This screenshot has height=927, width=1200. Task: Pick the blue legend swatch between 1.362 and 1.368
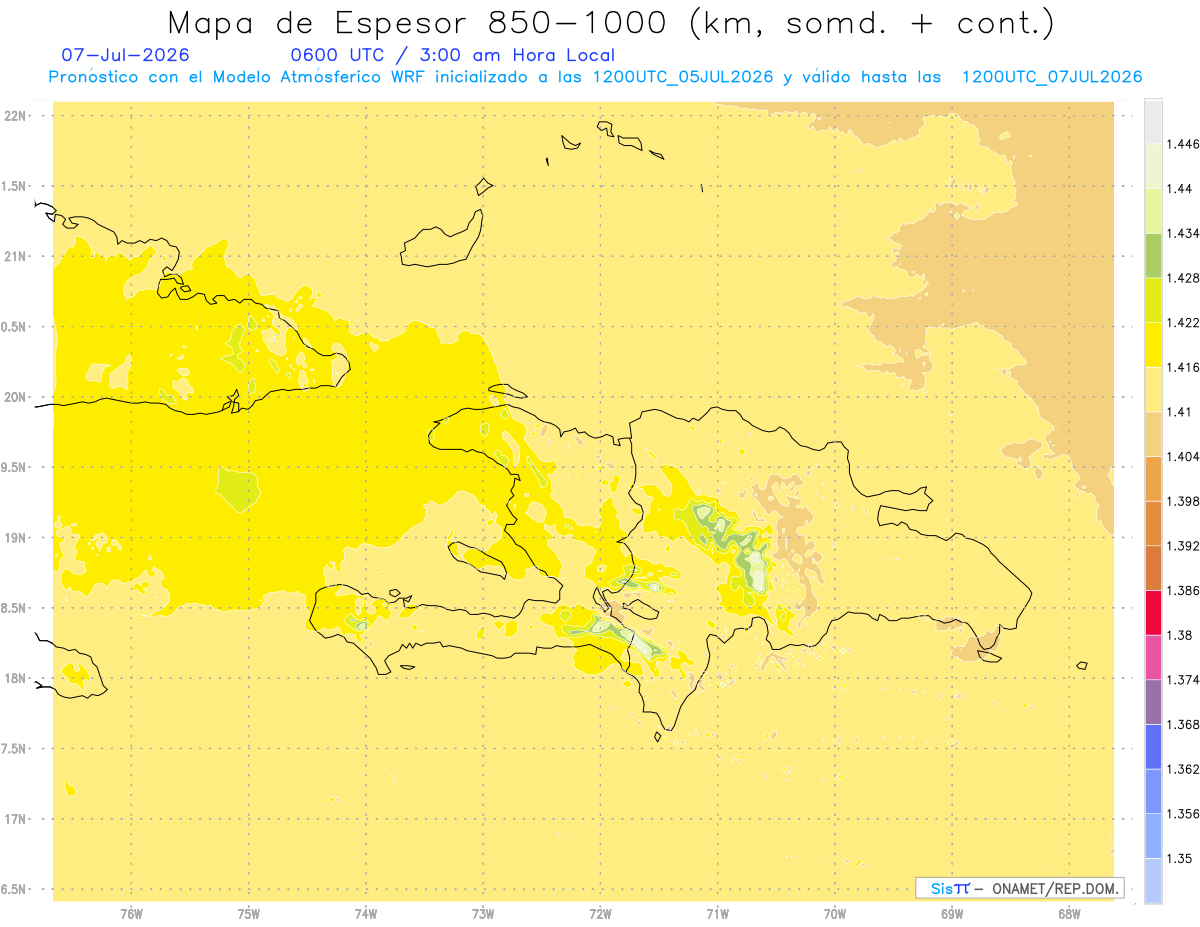1153,746
